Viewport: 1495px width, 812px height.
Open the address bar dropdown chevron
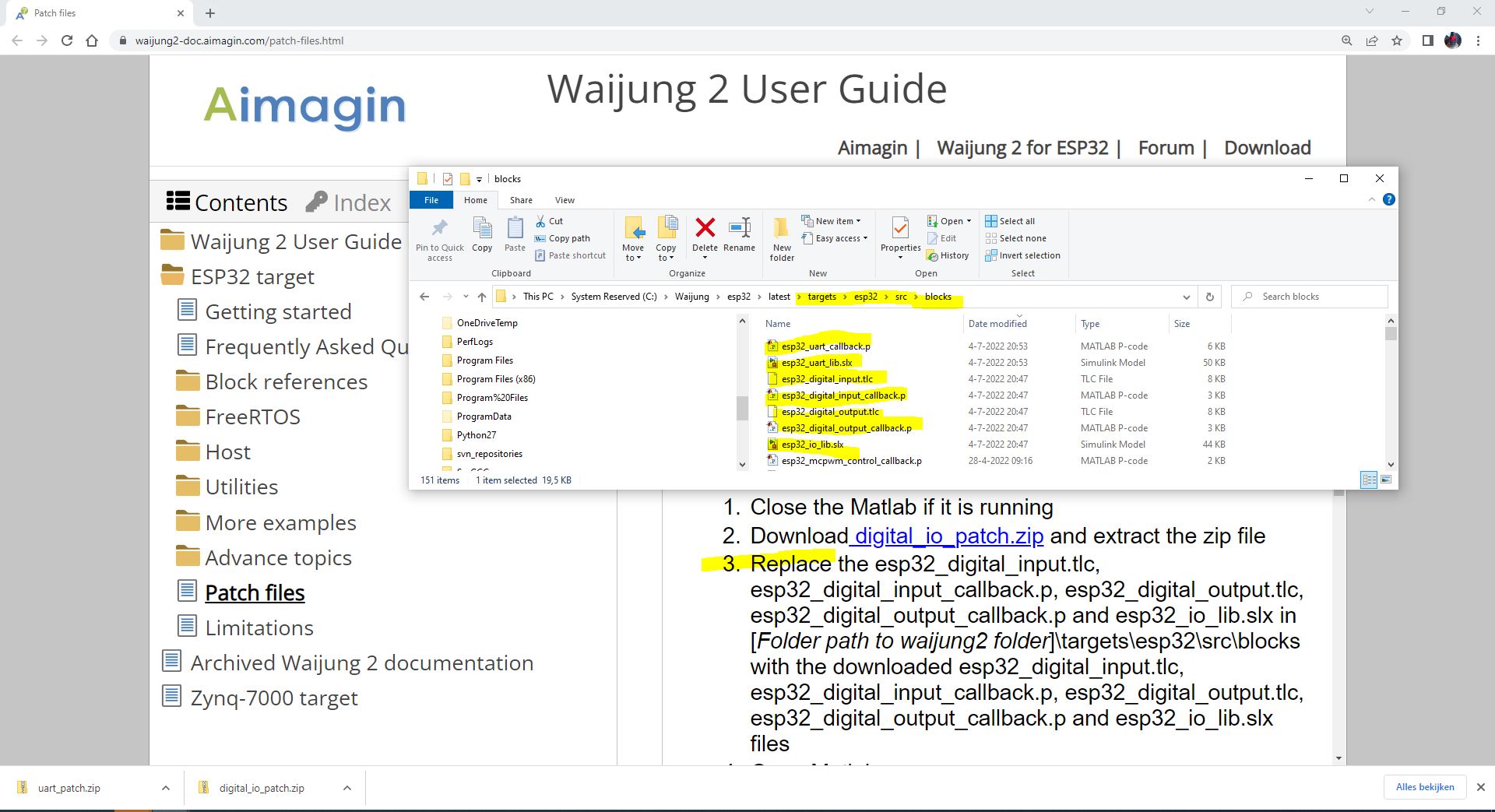click(x=1186, y=297)
